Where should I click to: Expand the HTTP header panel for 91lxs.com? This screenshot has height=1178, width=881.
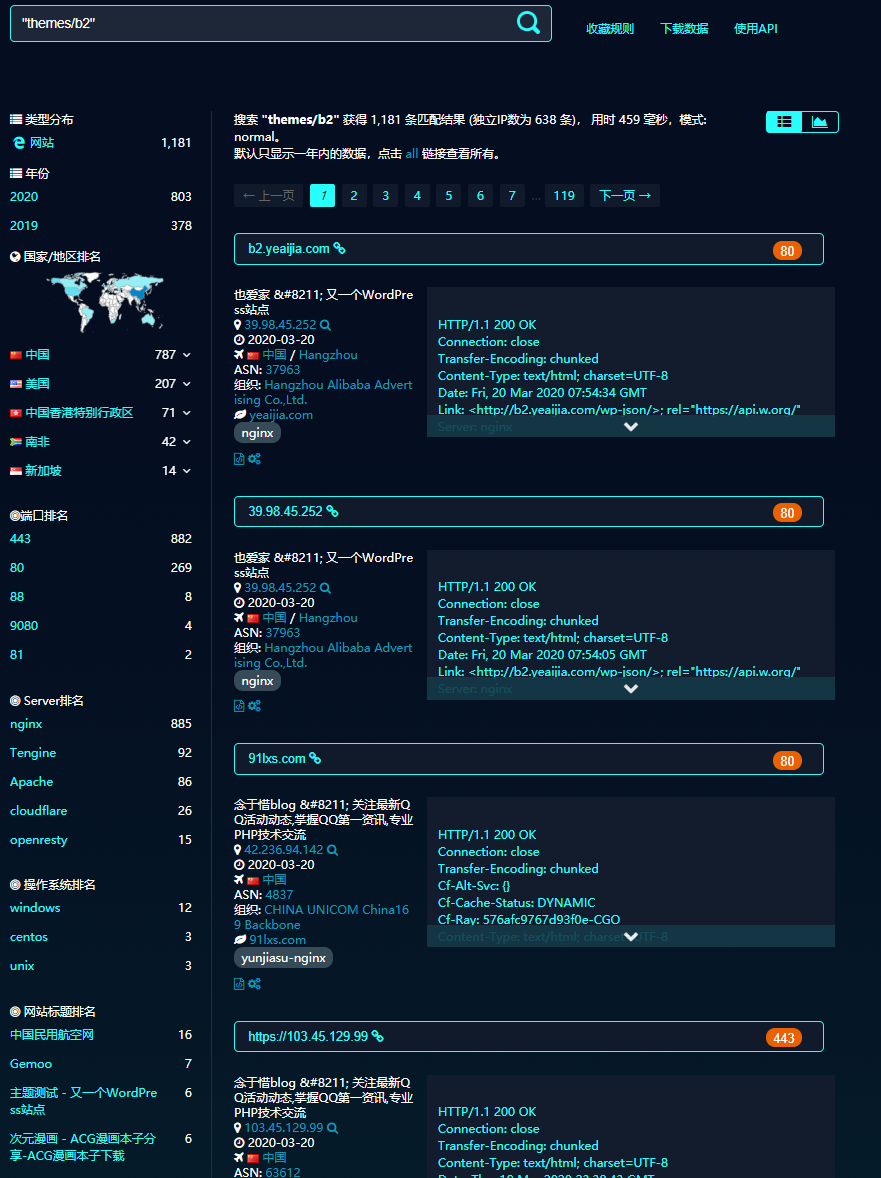tap(631, 936)
